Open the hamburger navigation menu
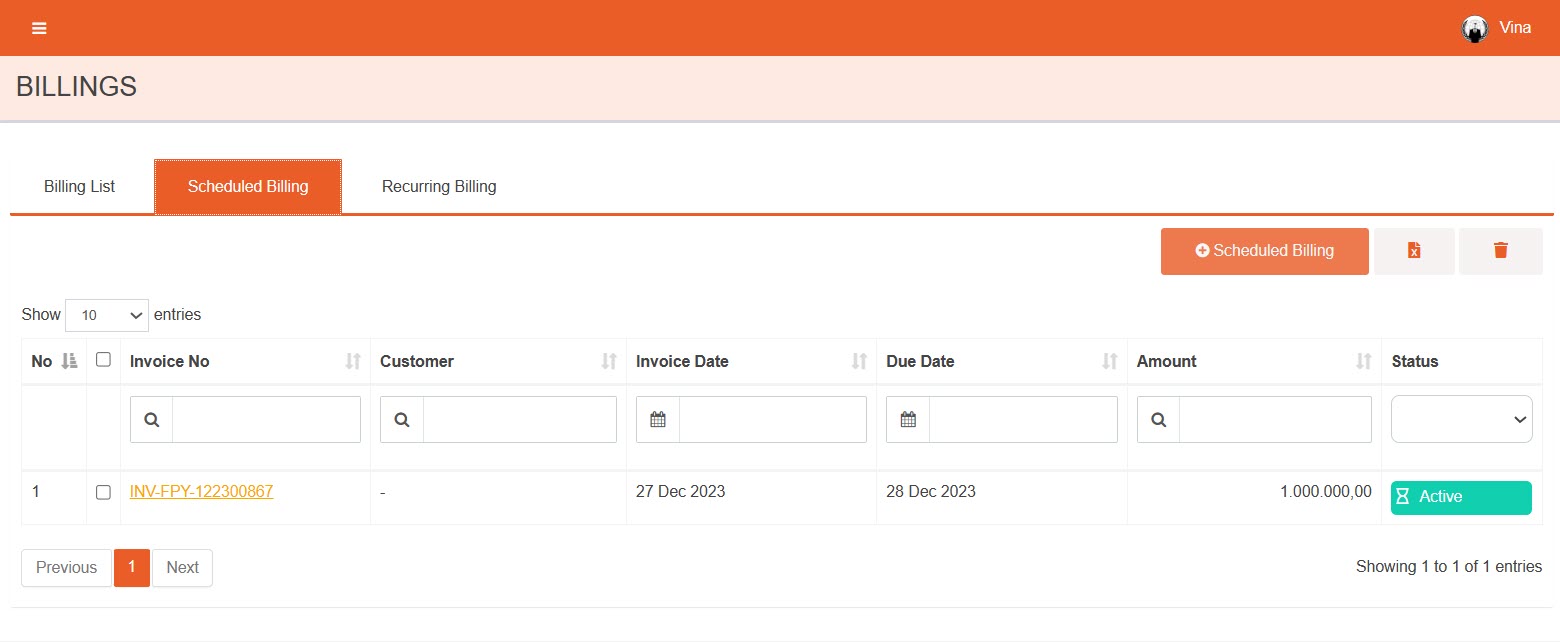Image resolution: width=1560 pixels, height=644 pixels. (x=39, y=28)
